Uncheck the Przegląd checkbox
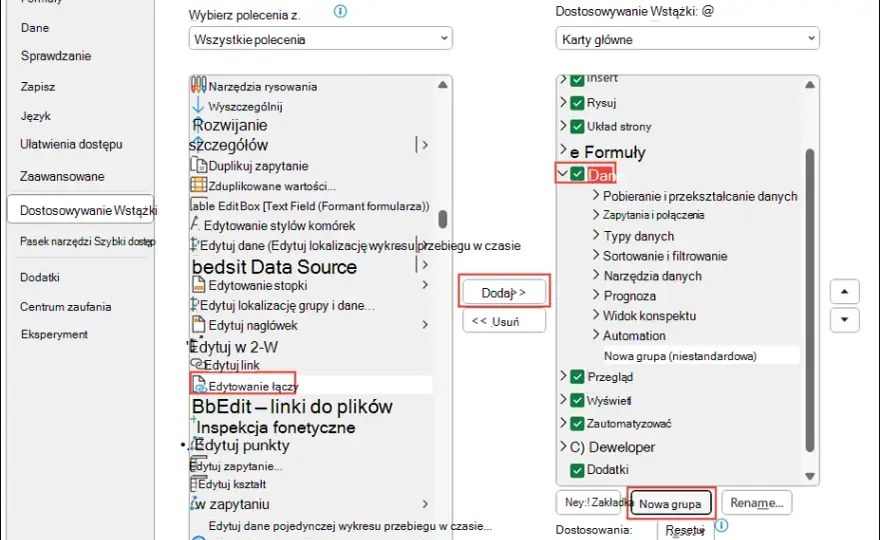 pos(577,377)
